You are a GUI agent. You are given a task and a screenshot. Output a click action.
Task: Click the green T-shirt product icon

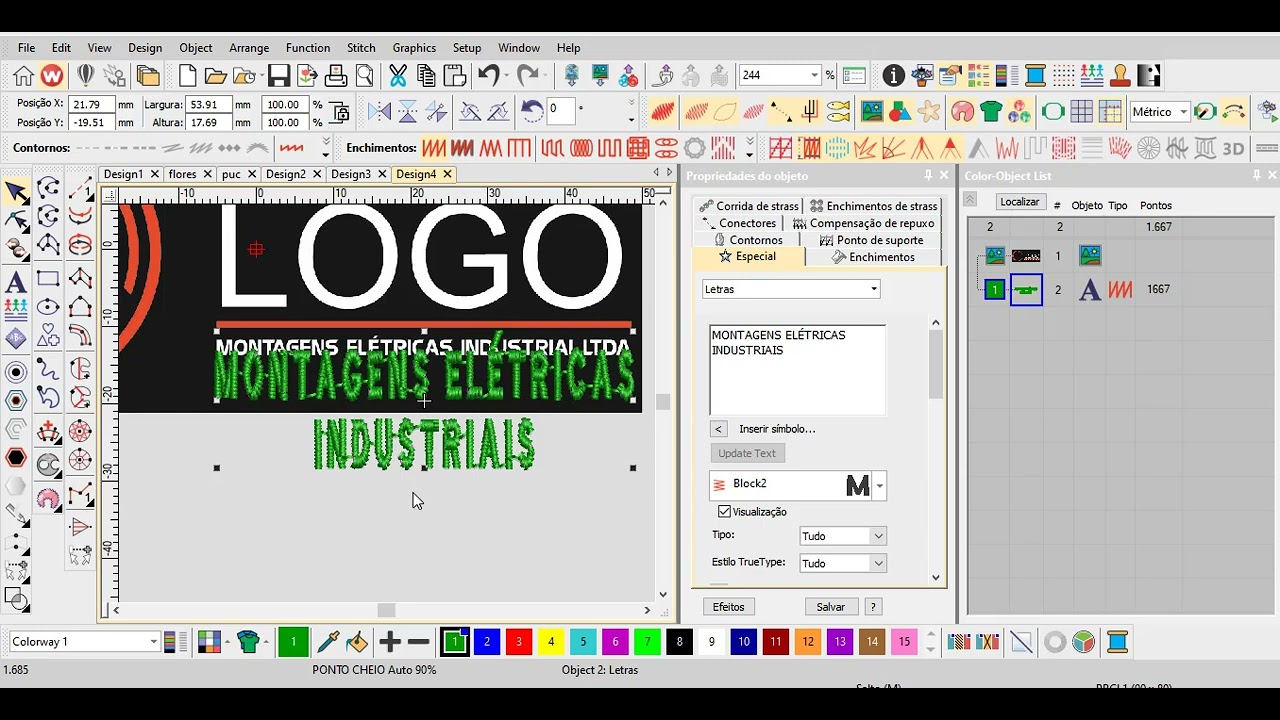(991, 111)
